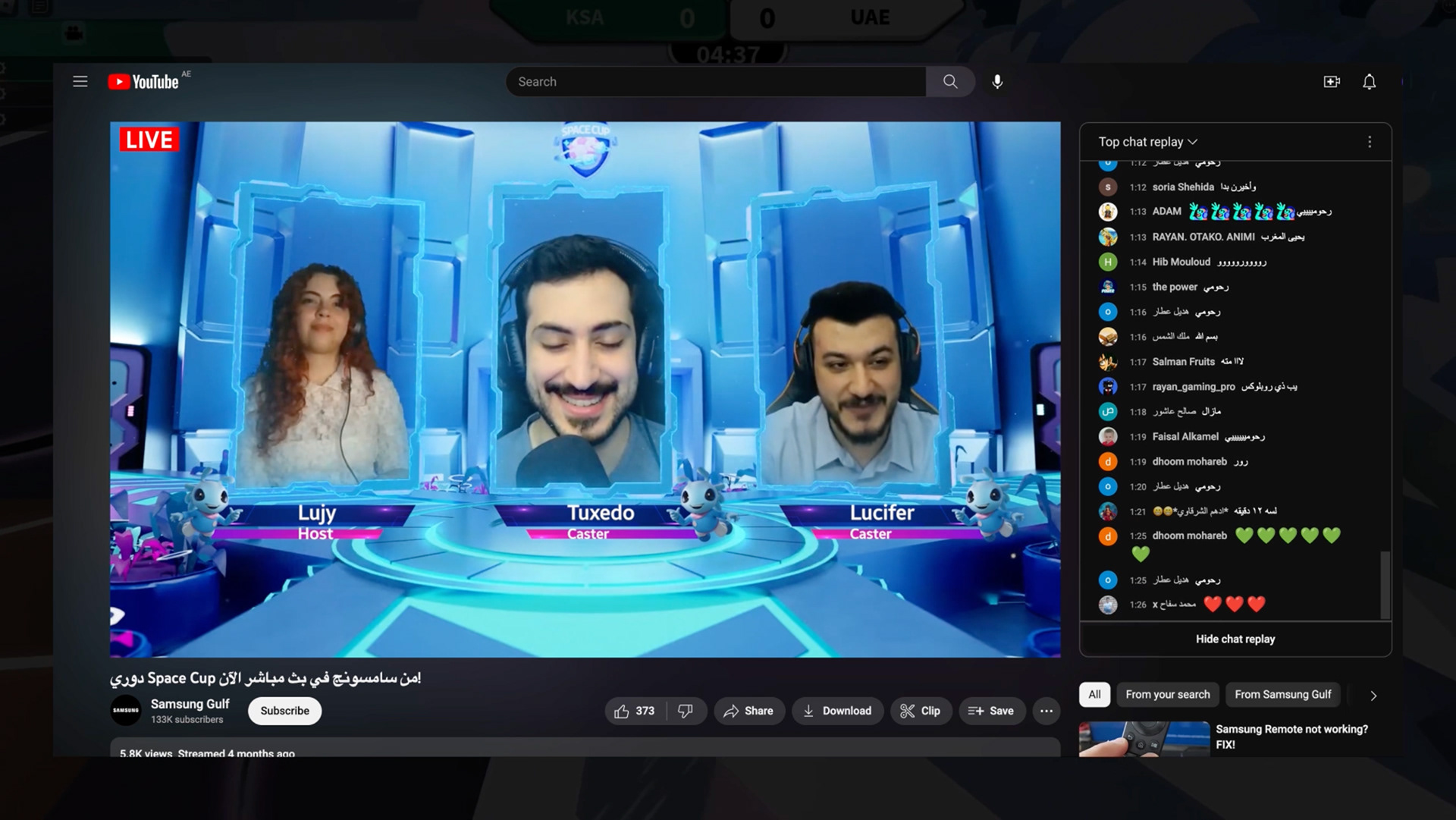
Task: Click the 1:14 Hib Mouloud timestamp
Action: coord(1137,262)
